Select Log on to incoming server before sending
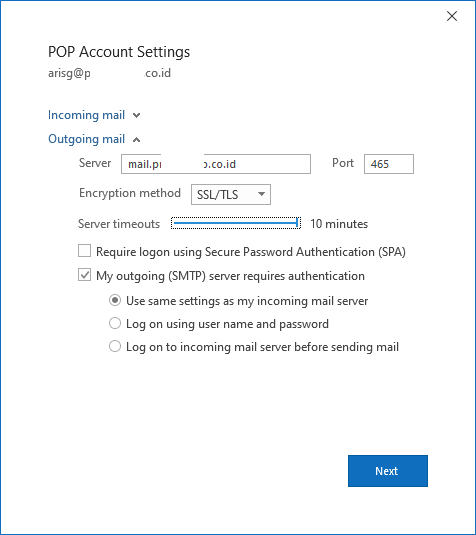This screenshot has height=535, width=476. [115, 346]
